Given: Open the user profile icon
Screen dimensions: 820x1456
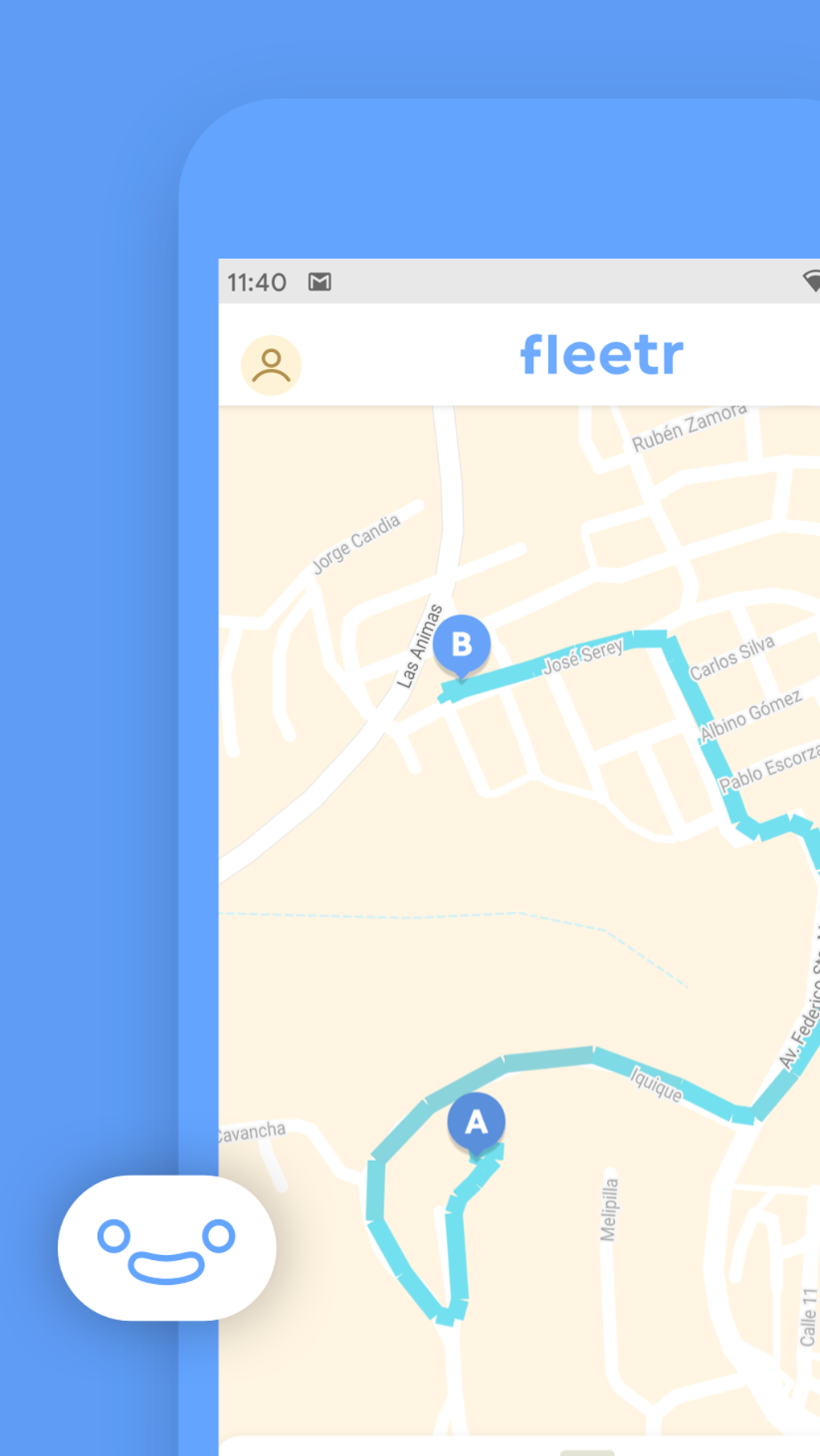Looking at the screenshot, I should pyautogui.click(x=271, y=366).
